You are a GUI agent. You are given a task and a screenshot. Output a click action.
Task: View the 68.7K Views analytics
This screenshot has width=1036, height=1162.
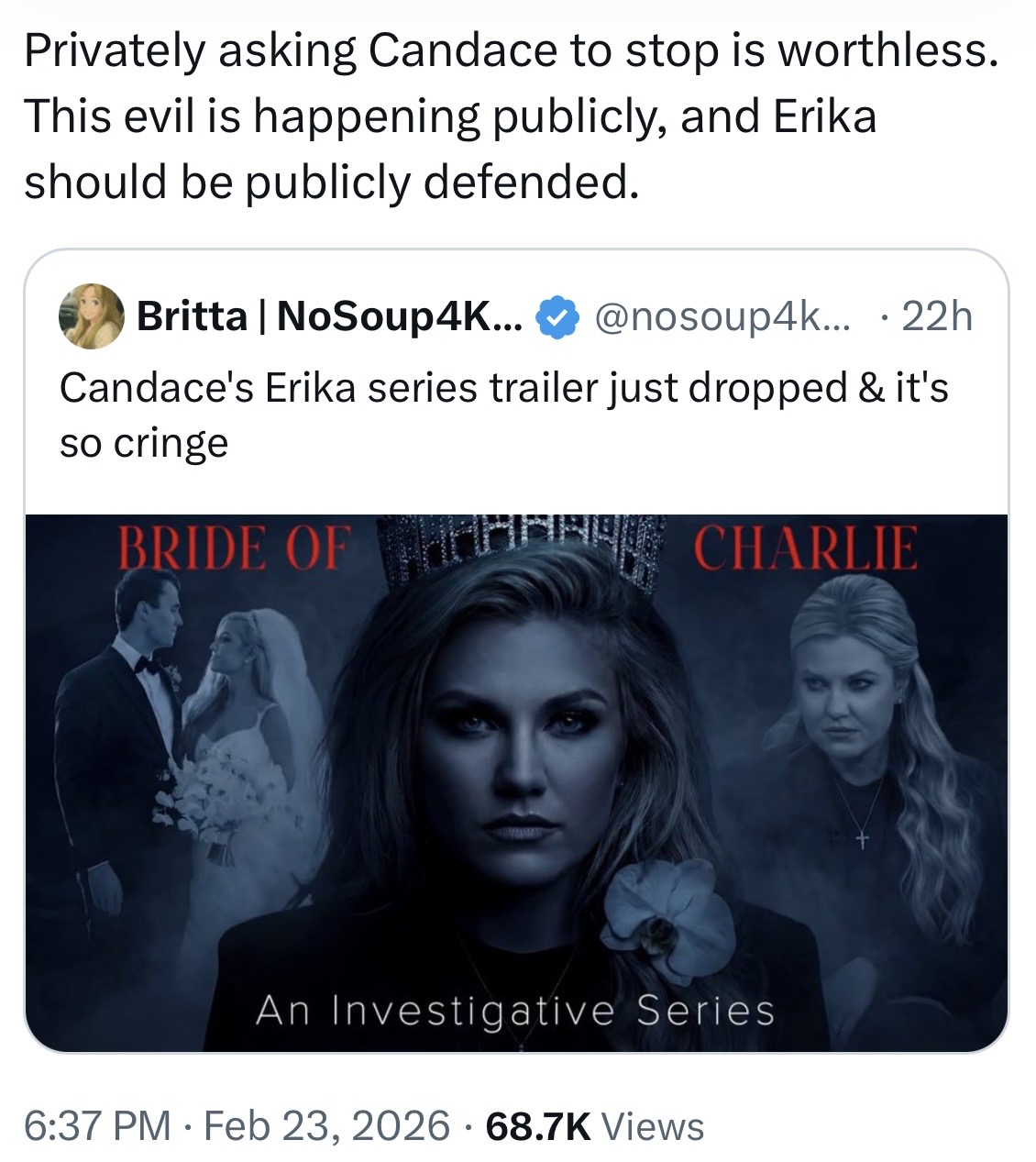point(595,1126)
